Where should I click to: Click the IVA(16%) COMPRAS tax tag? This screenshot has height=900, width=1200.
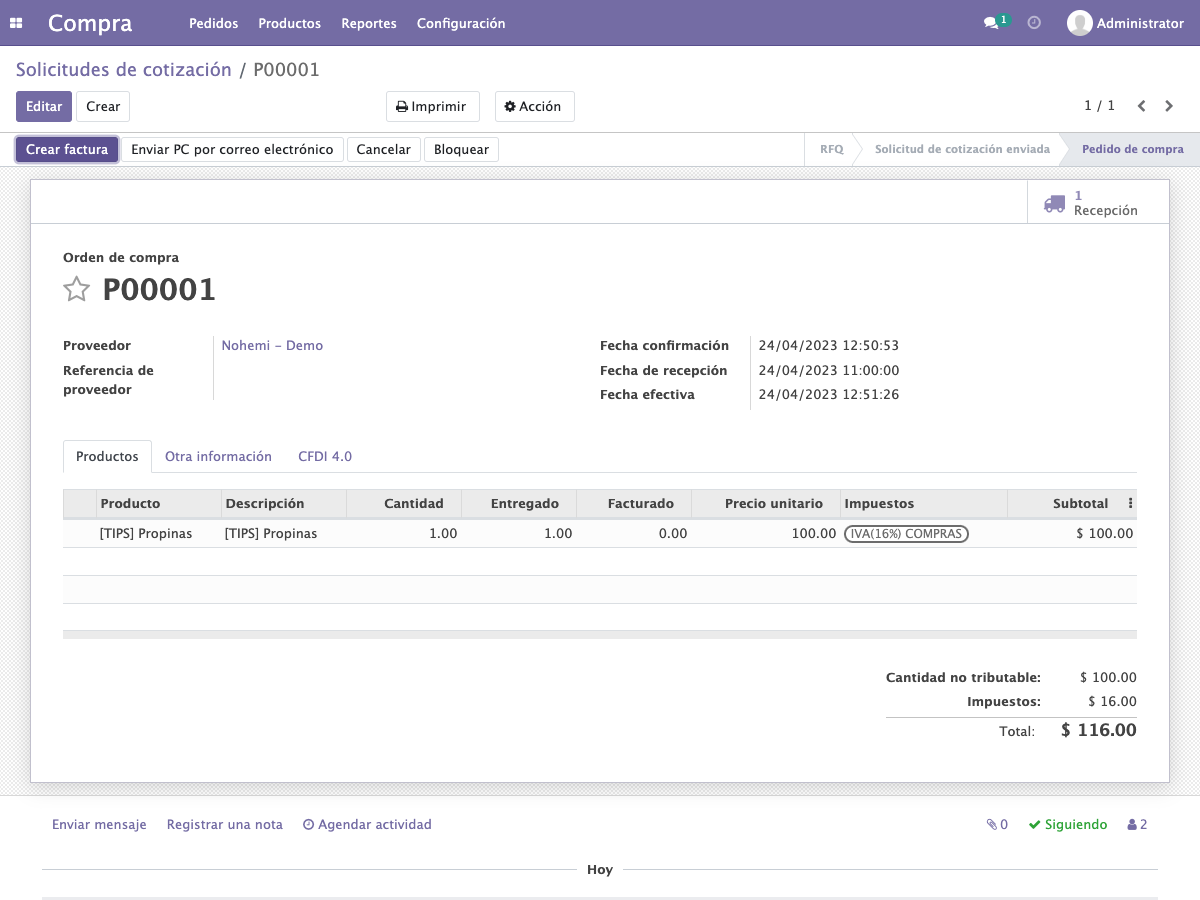[906, 534]
